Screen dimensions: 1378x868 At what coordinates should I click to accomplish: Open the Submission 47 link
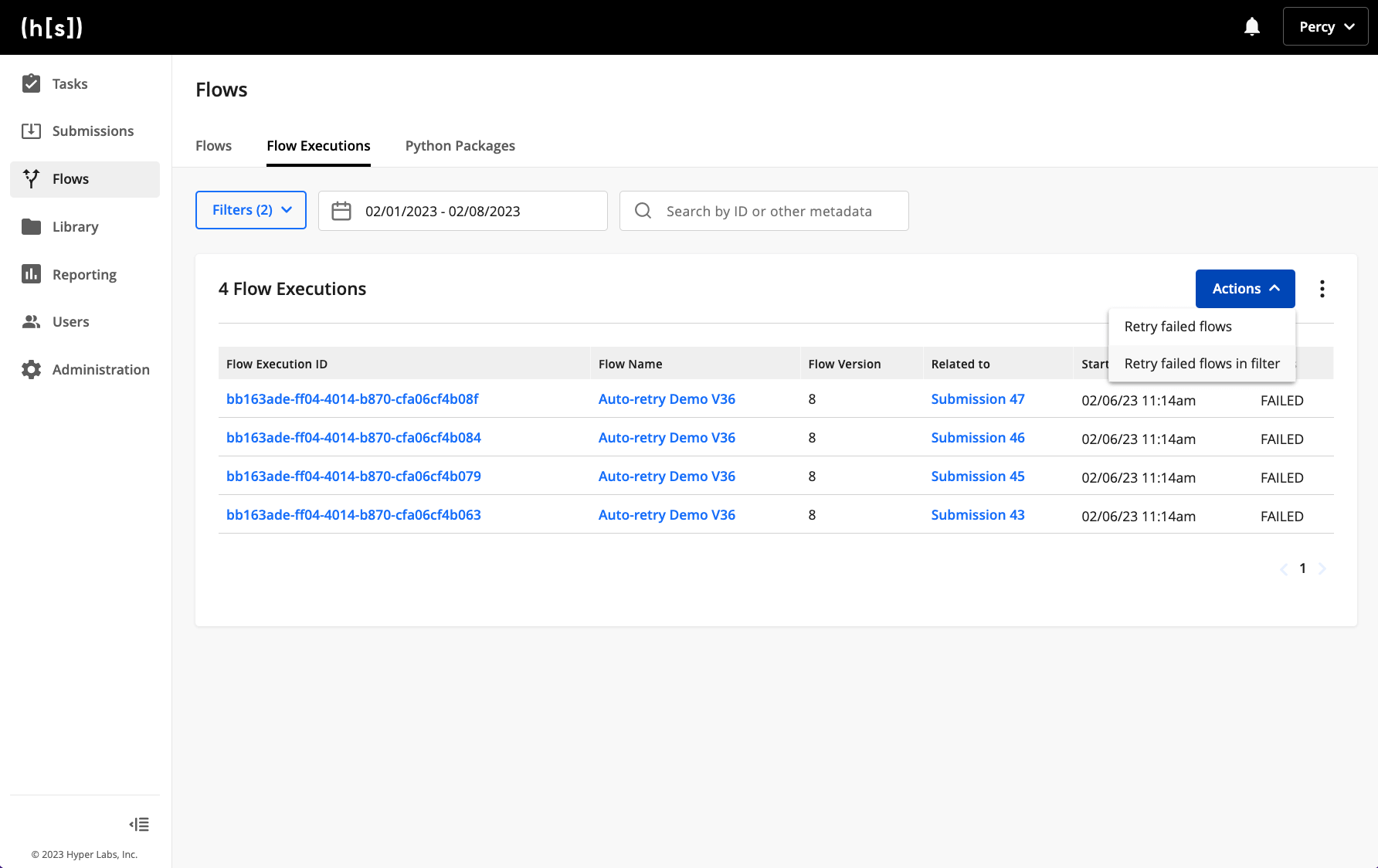click(978, 399)
